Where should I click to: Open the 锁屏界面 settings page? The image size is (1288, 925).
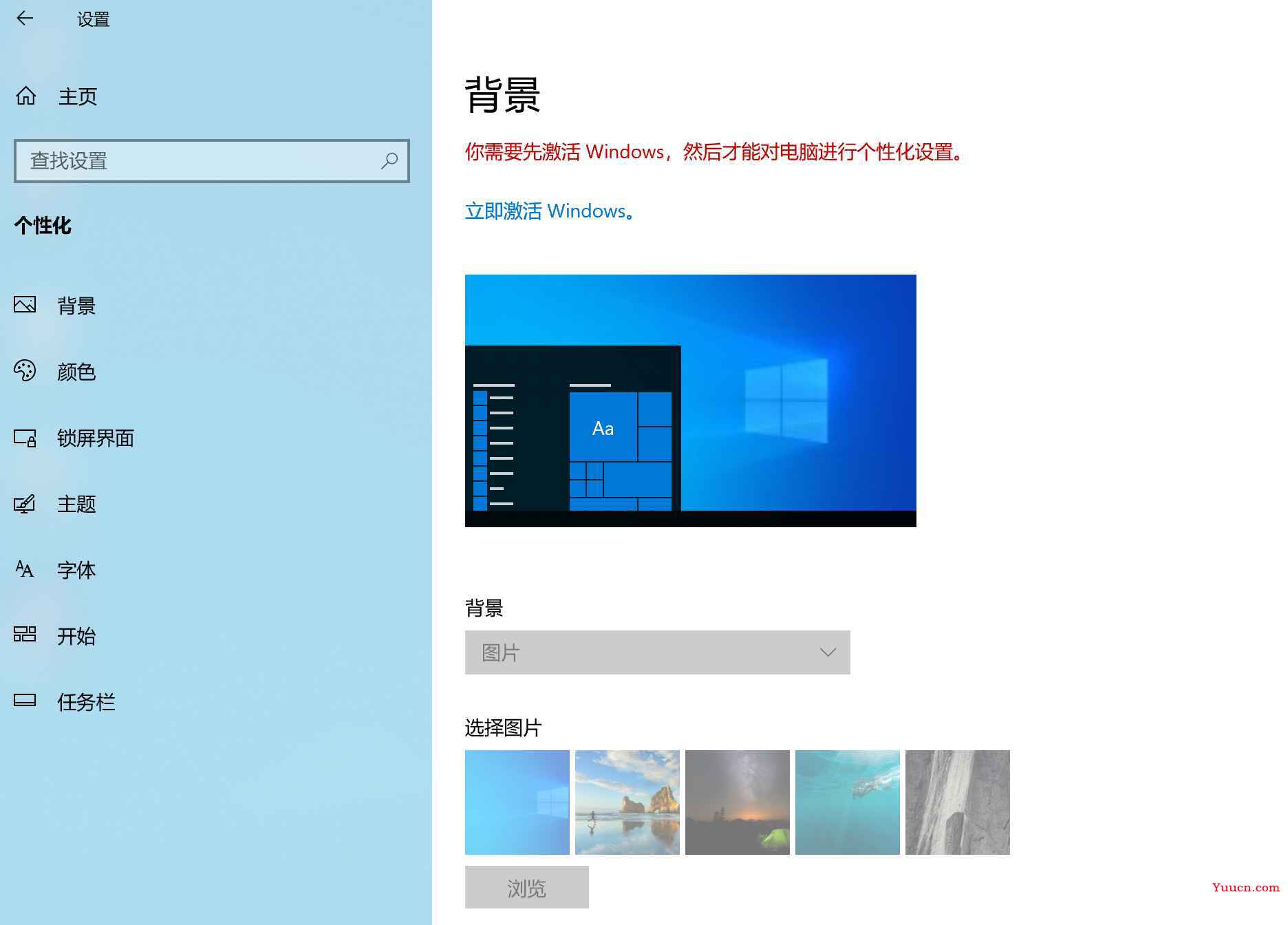pyautogui.click(x=96, y=438)
